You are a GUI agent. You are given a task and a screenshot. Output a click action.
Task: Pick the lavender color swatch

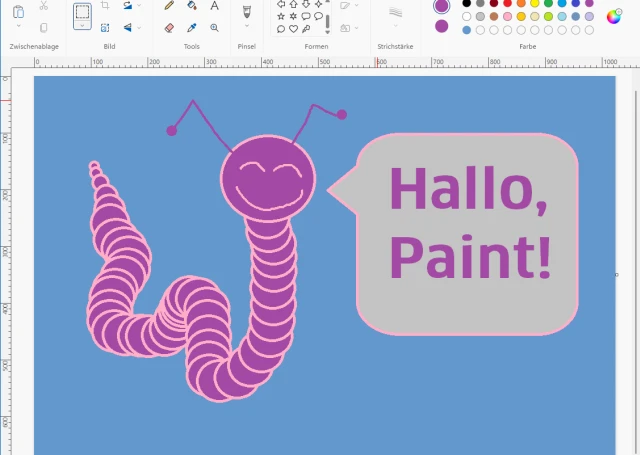point(589,16)
